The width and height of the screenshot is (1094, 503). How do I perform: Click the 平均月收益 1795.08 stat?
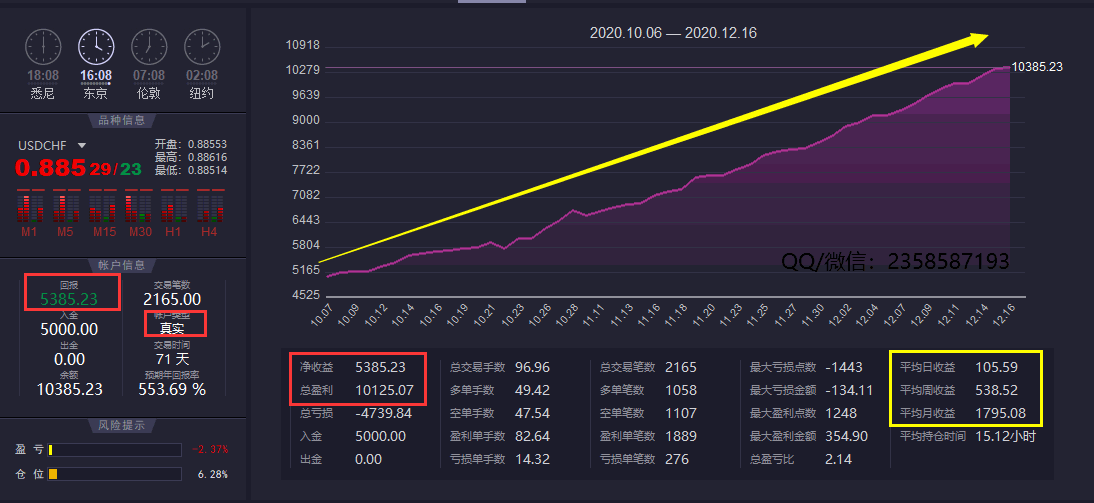click(x=963, y=414)
